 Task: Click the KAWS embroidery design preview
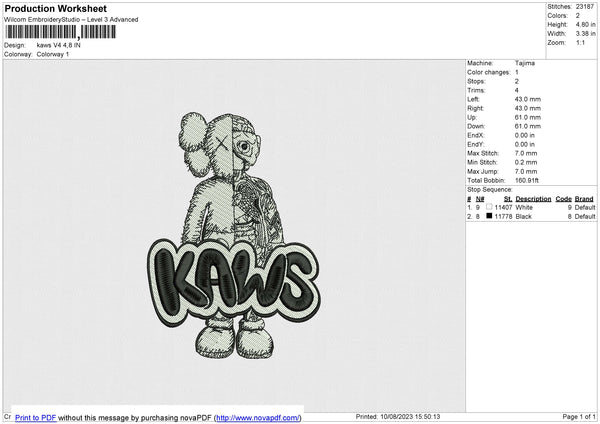233,235
